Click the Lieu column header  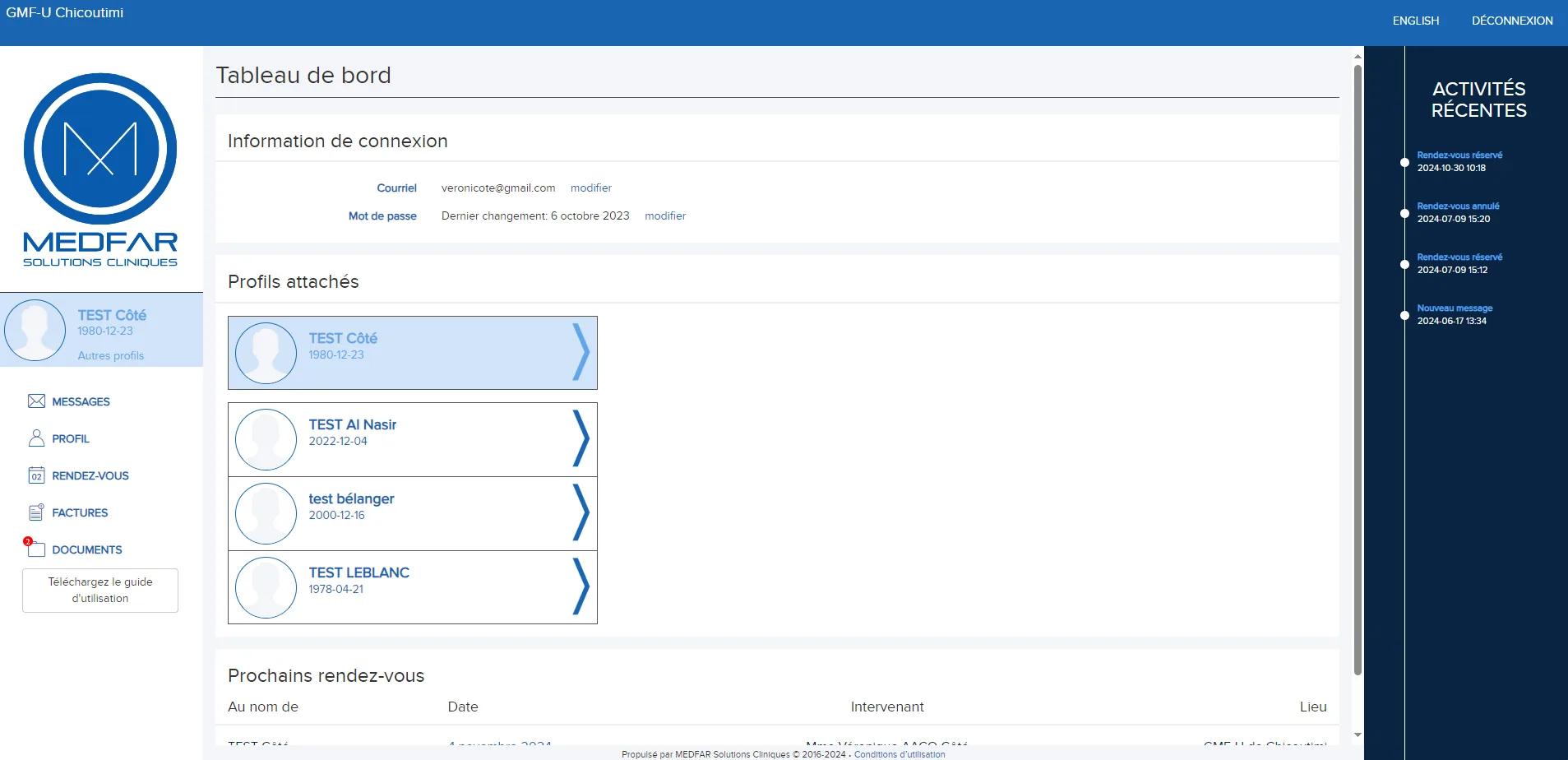[1313, 707]
